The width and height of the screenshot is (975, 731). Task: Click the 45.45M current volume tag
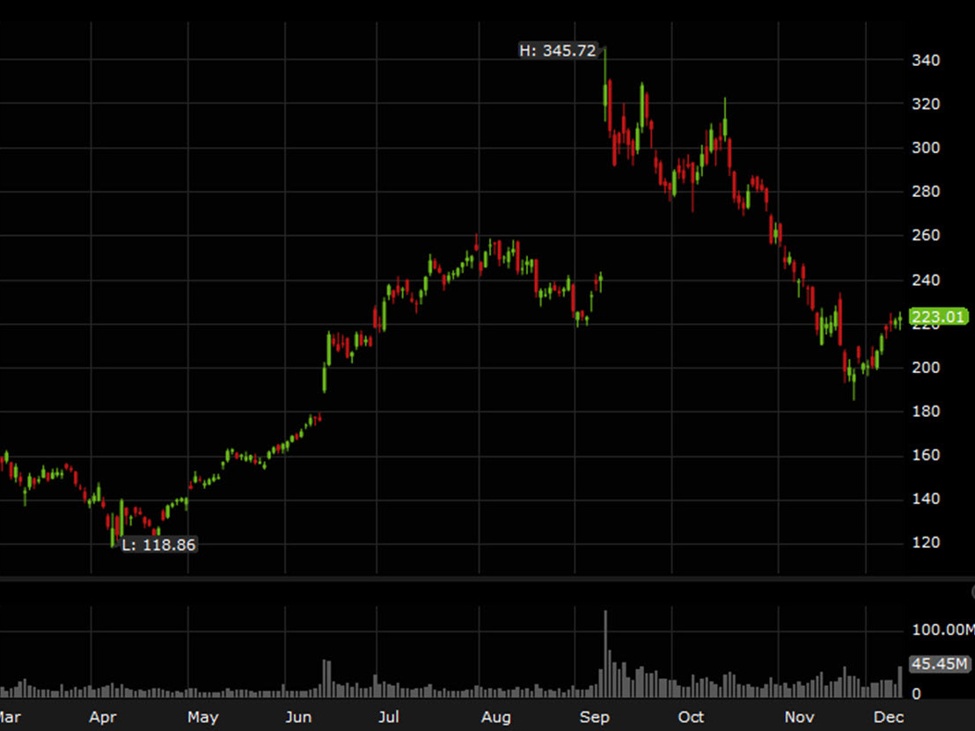[x=939, y=664]
